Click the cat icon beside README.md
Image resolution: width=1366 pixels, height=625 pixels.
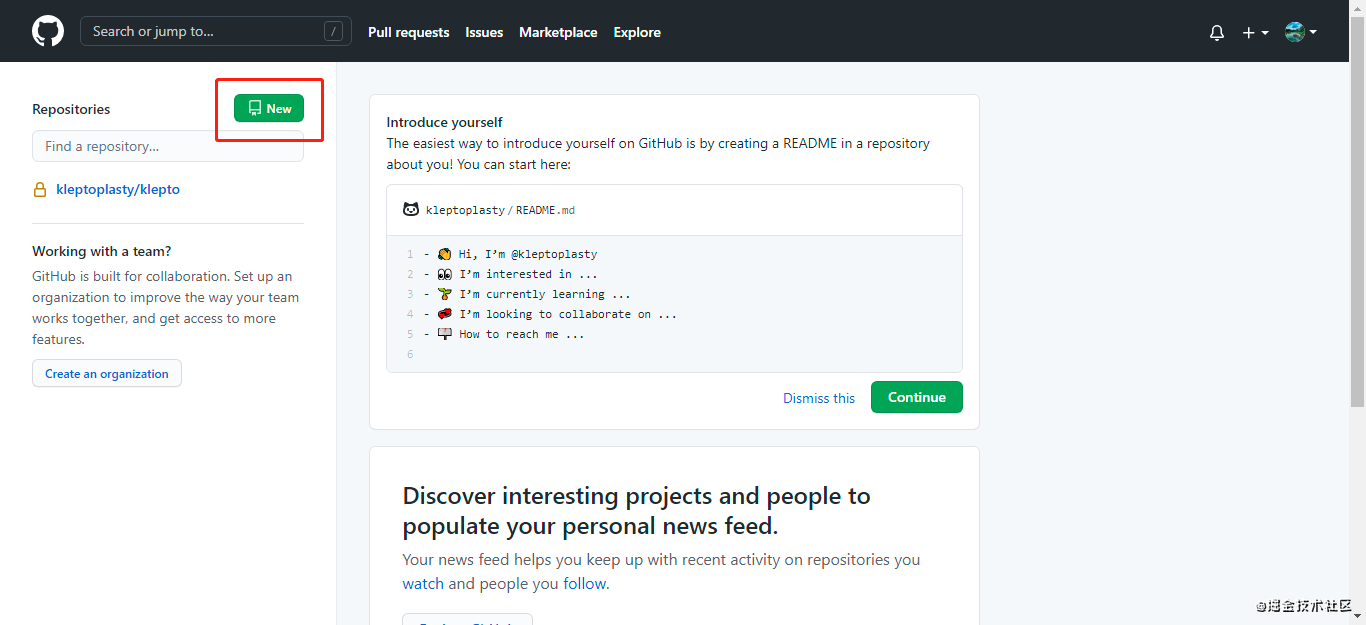pos(410,210)
